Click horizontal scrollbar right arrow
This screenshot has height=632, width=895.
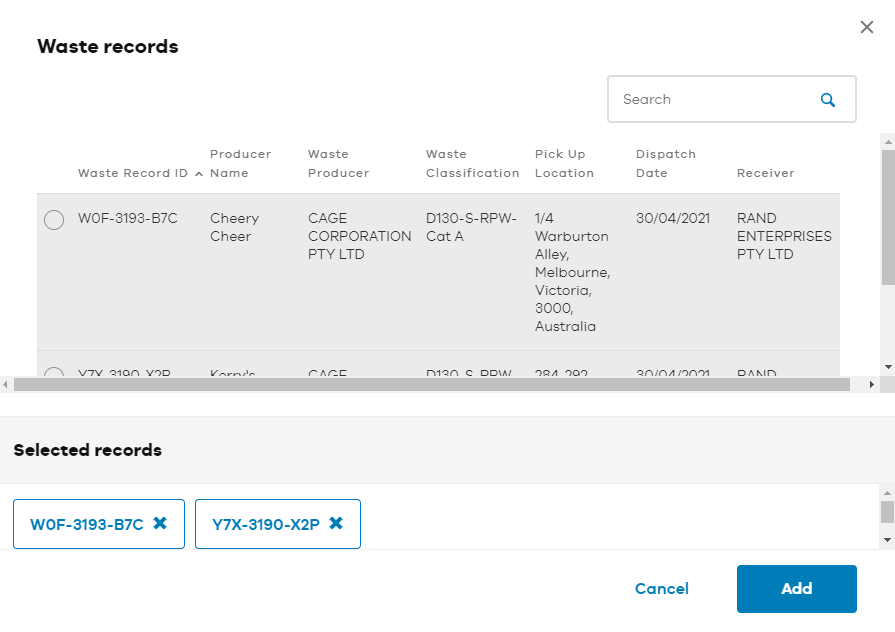872,385
